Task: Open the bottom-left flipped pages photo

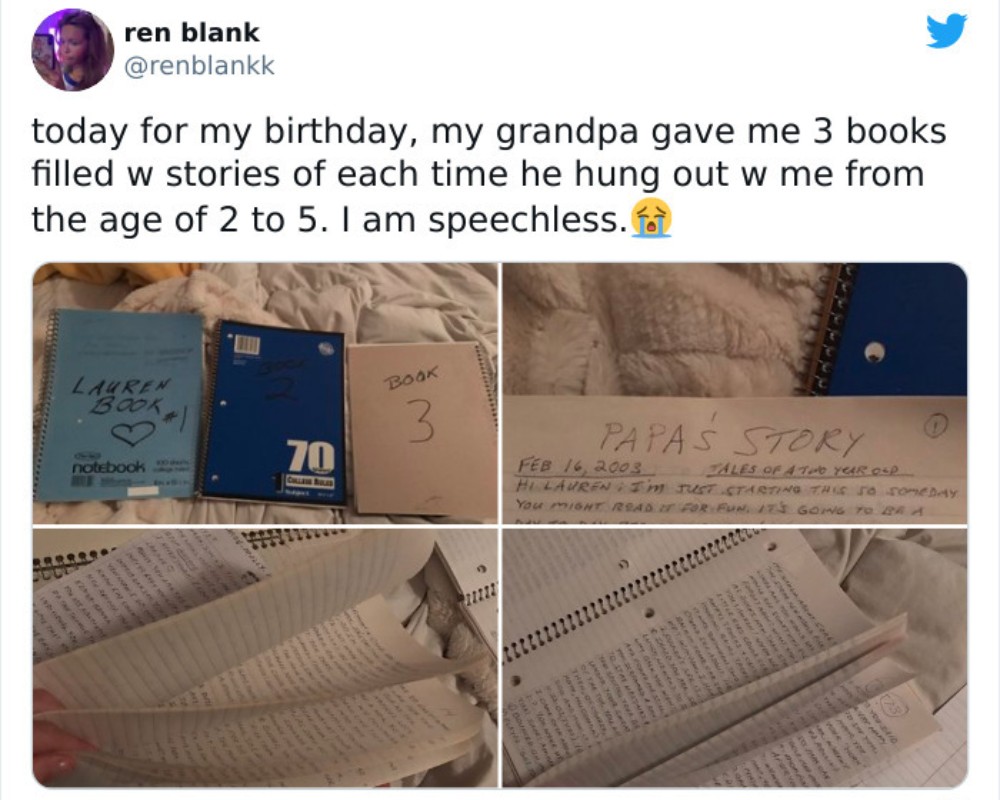Action: pyautogui.click(x=265, y=658)
